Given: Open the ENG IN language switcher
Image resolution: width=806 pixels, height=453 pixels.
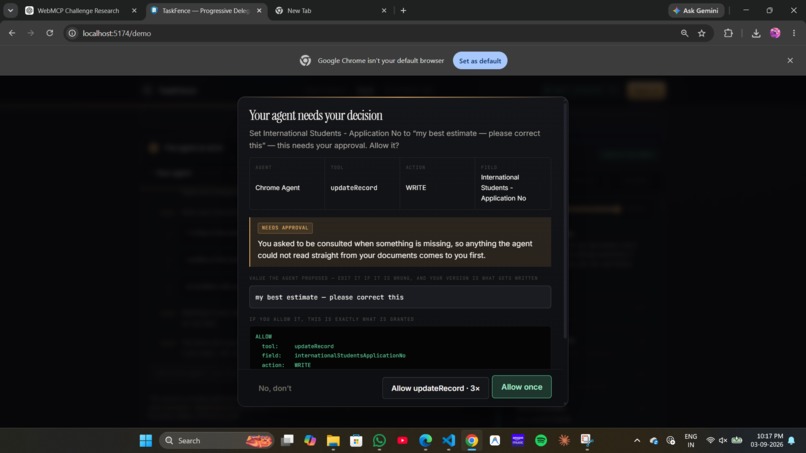Looking at the screenshot, I should pyautogui.click(x=690, y=441).
